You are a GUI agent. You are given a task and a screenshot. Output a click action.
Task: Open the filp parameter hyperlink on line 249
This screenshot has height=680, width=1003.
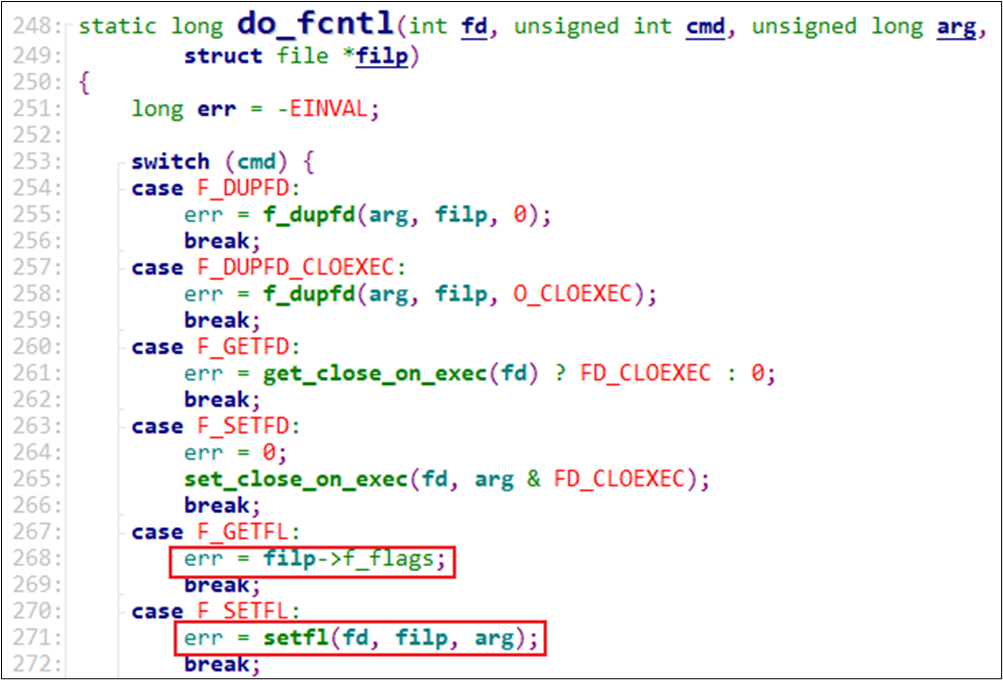381,56
